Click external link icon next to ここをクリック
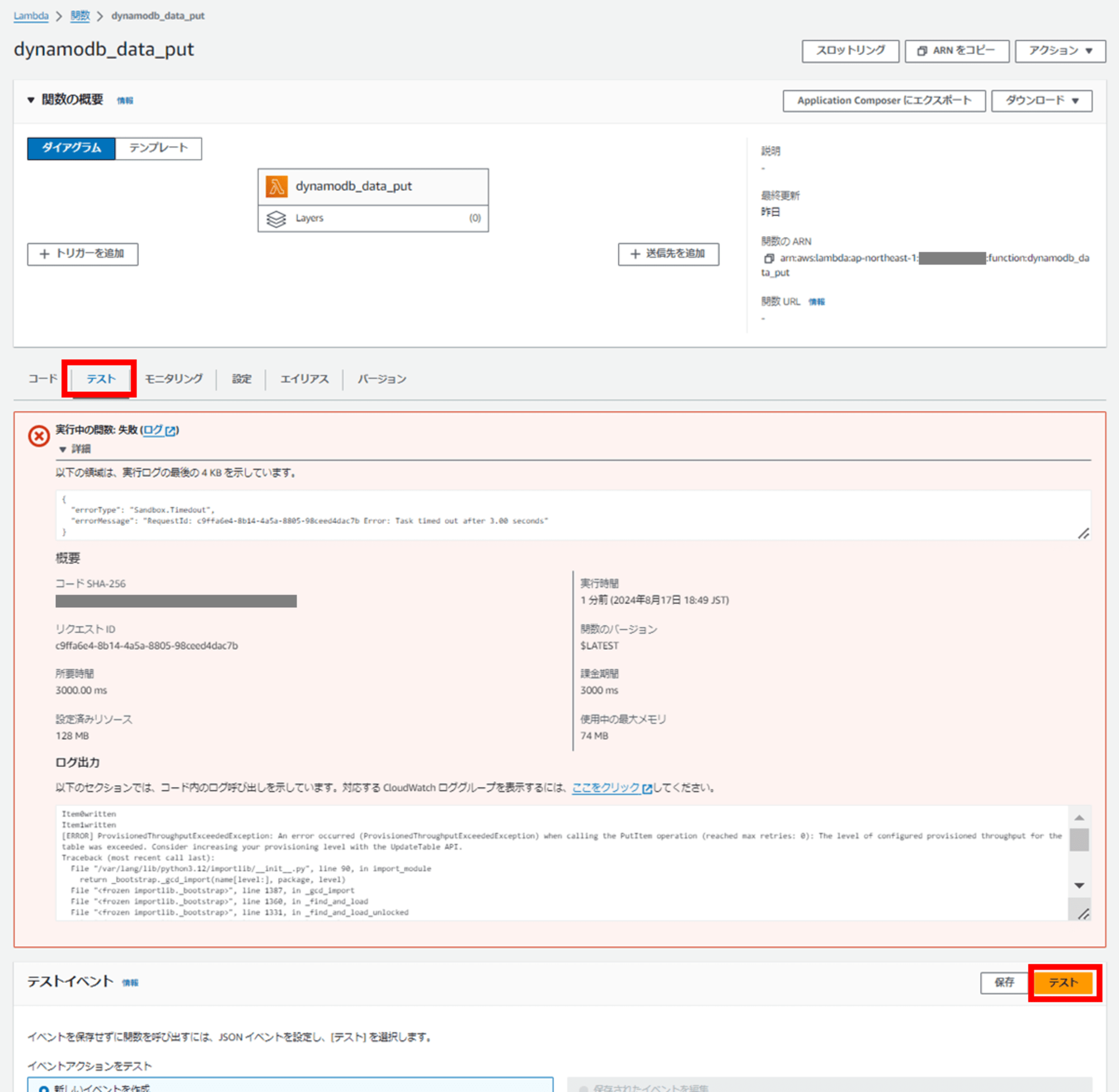 [647, 789]
